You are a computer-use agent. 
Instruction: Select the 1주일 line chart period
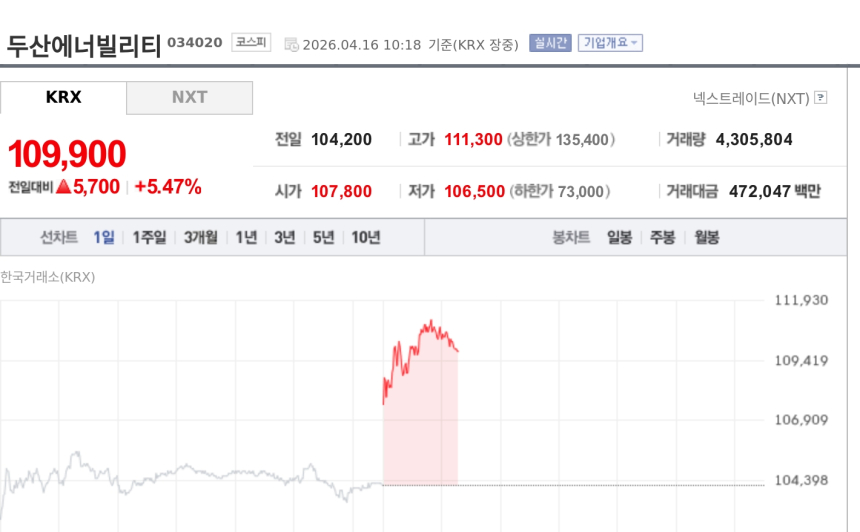(x=149, y=238)
